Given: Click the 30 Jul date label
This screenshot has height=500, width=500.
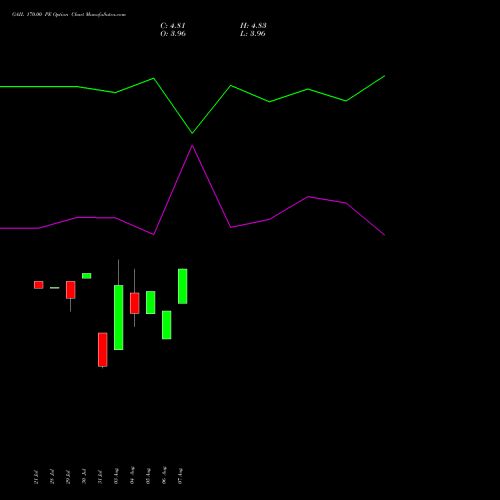Looking at the screenshot, I should pos(84,477).
